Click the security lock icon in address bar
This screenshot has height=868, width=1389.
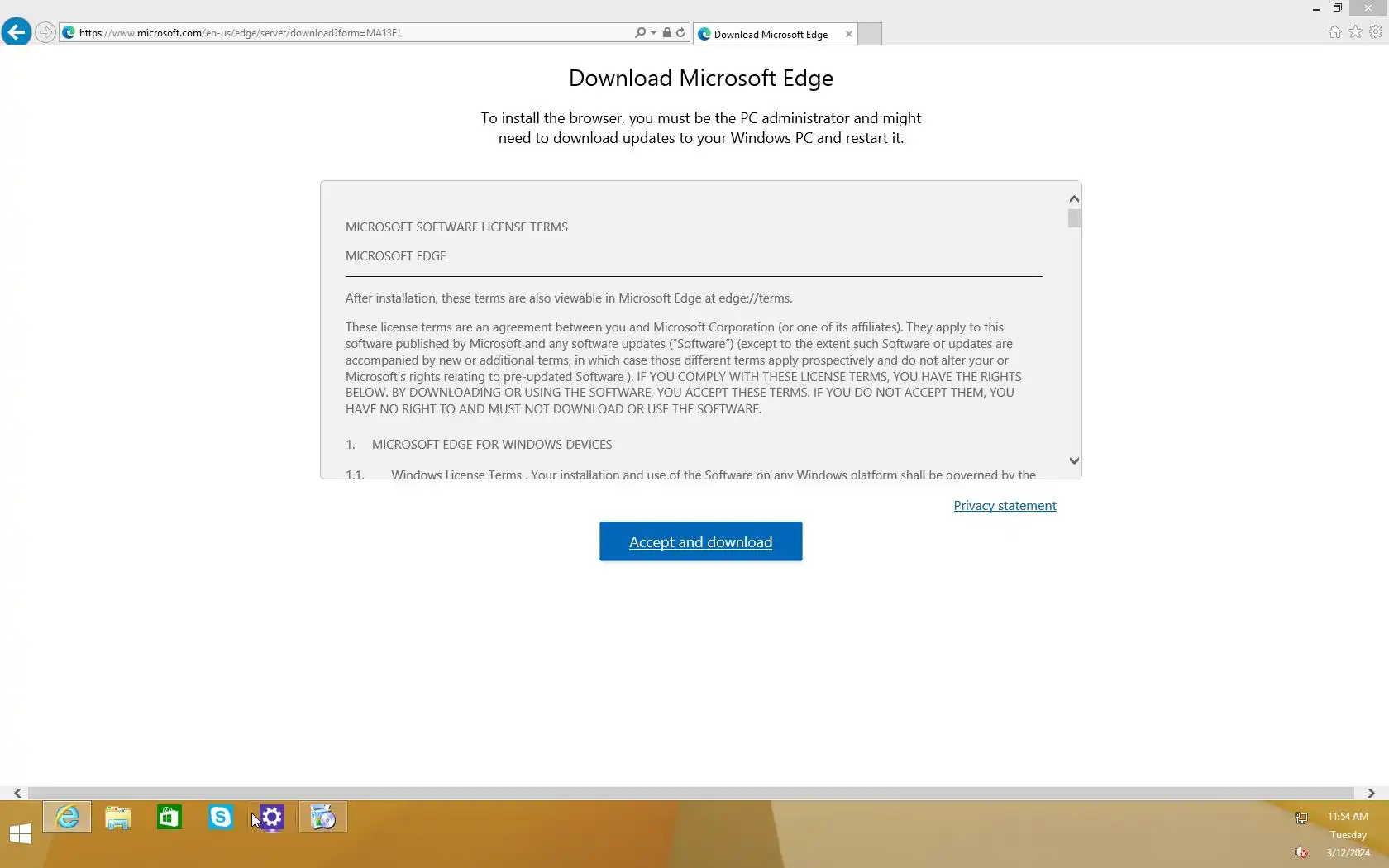tap(666, 33)
